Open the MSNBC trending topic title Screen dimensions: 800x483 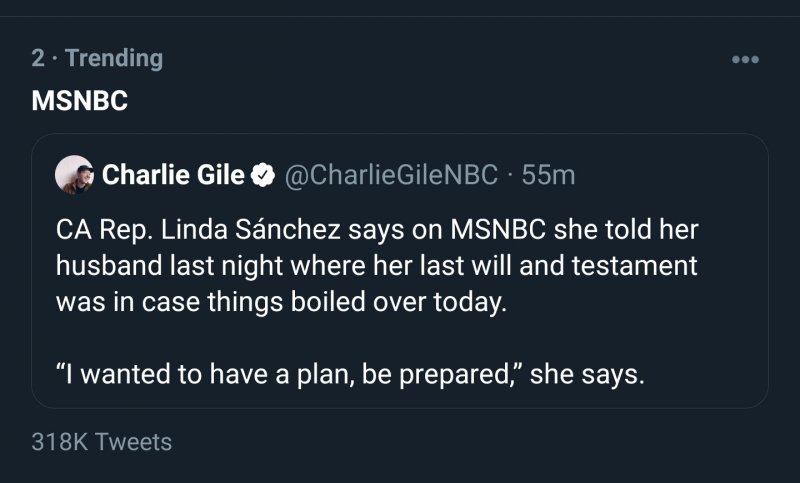(x=79, y=101)
